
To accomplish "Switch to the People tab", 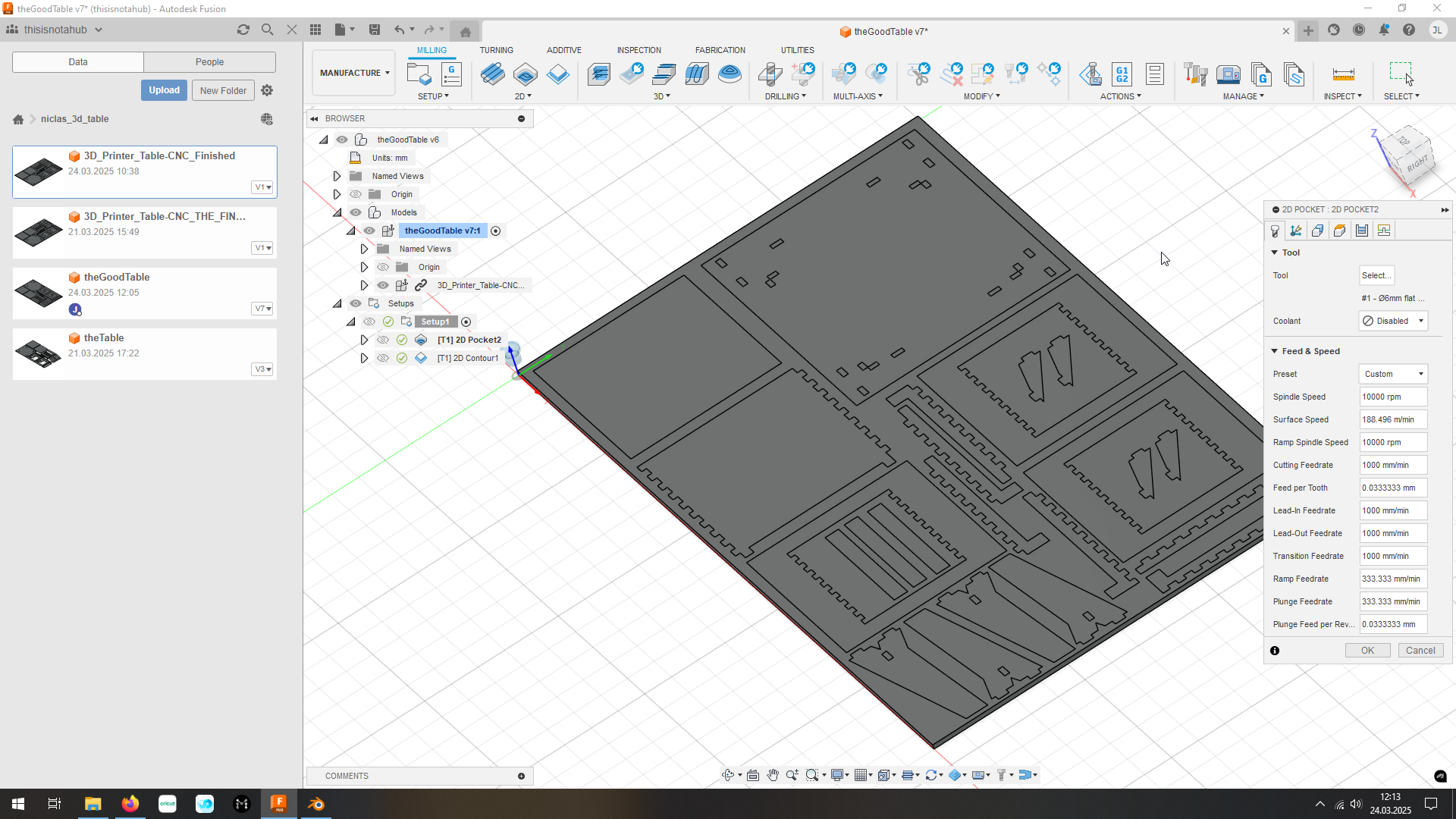I will pyautogui.click(x=209, y=62).
